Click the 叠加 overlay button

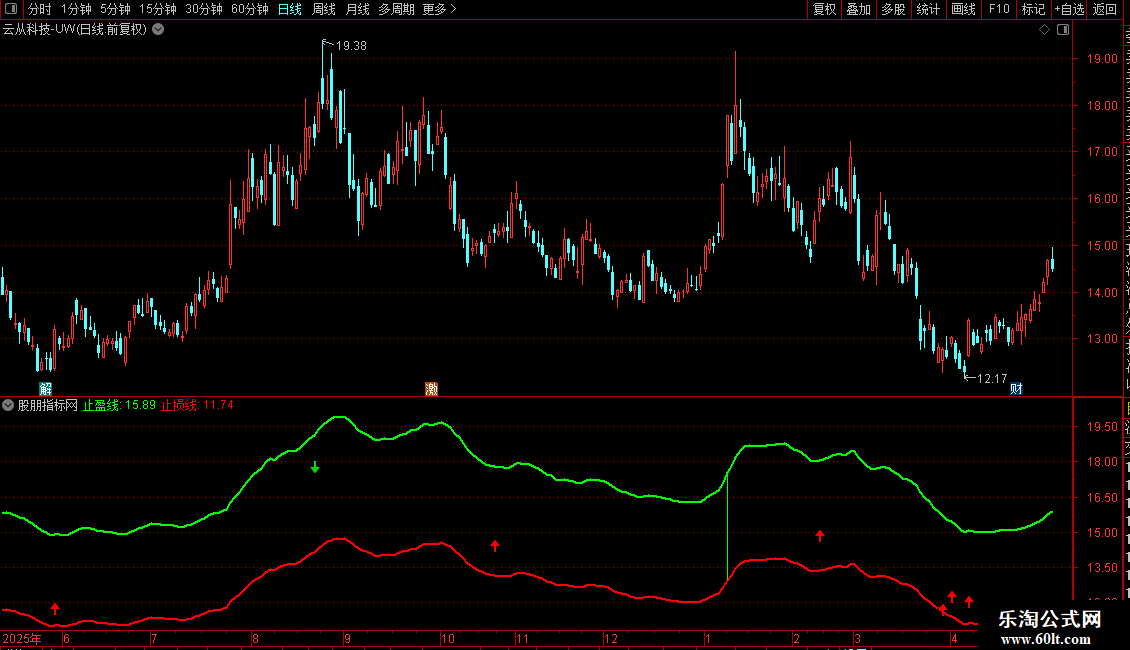pos(859,9)
